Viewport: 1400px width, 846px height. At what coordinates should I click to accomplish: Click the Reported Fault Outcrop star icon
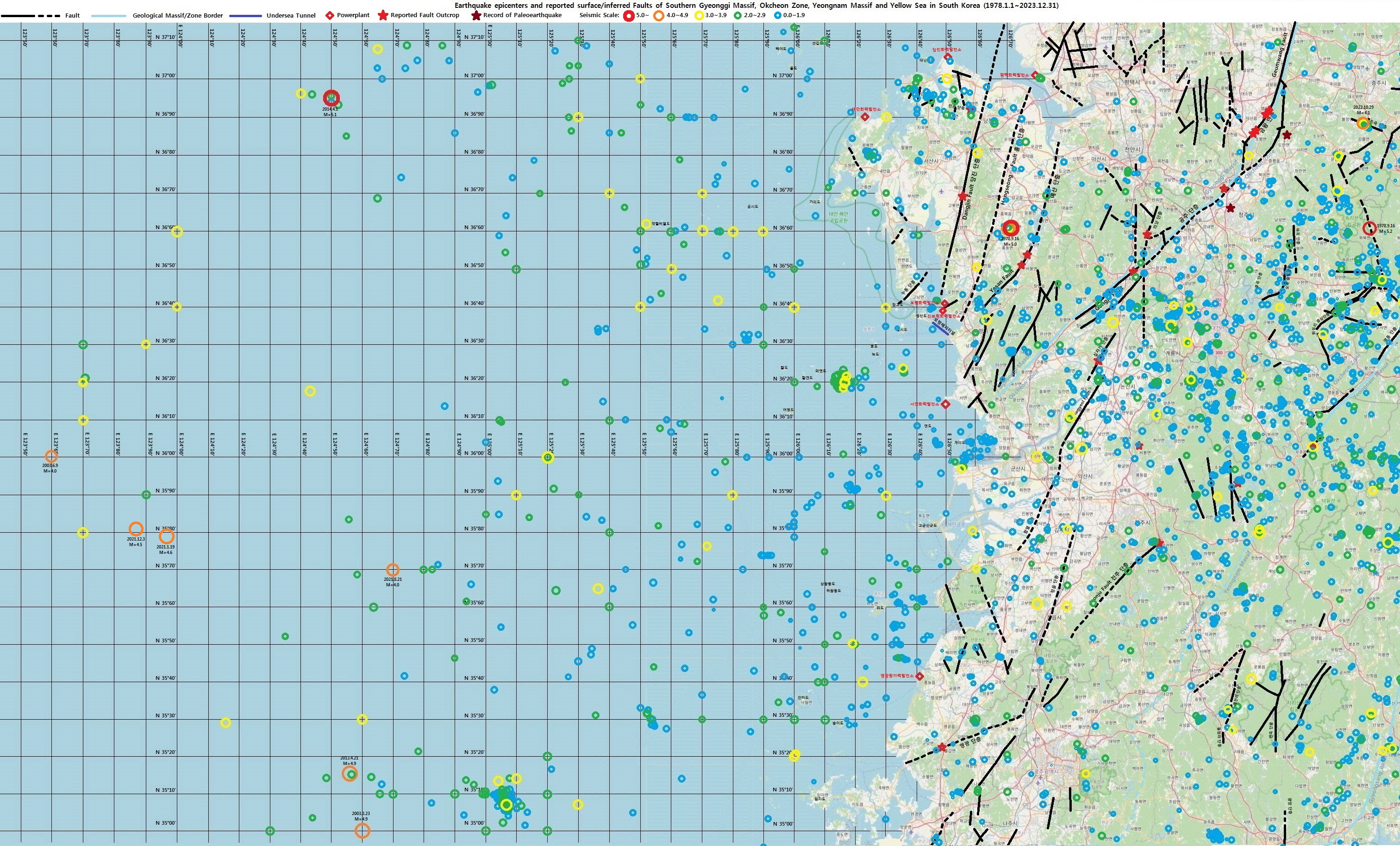383,15
